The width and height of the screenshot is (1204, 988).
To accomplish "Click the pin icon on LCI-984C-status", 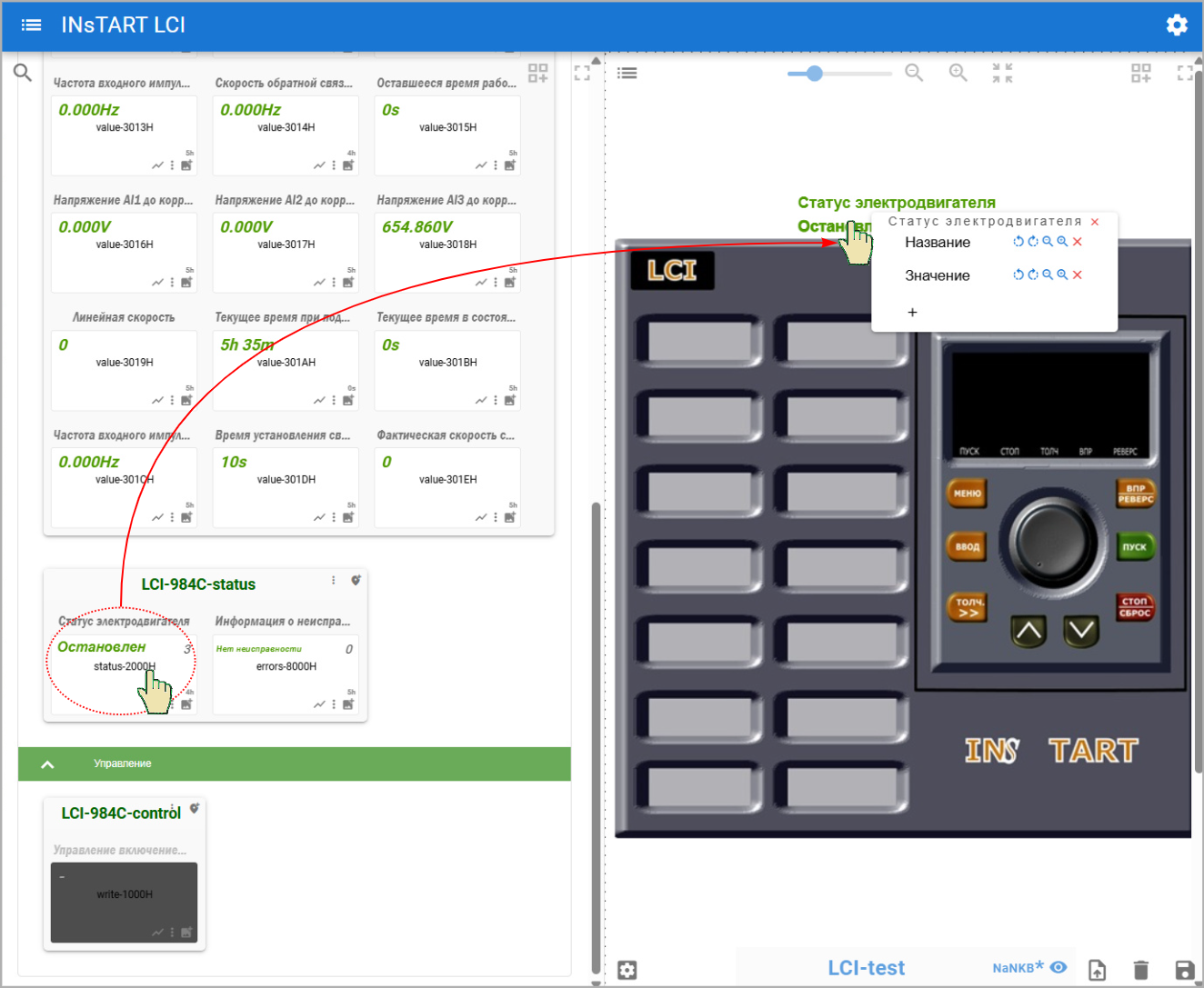I will pyautogui.click(x=356, y=580).
